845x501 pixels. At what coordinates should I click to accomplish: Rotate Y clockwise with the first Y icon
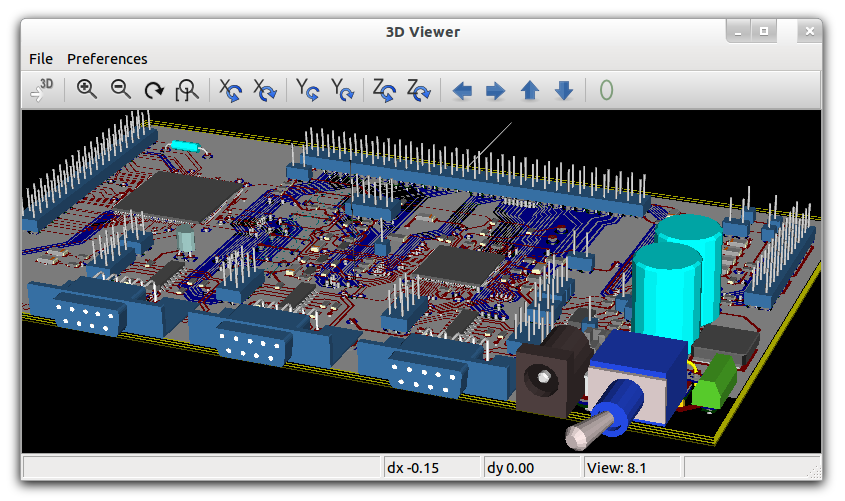[308, 90]
